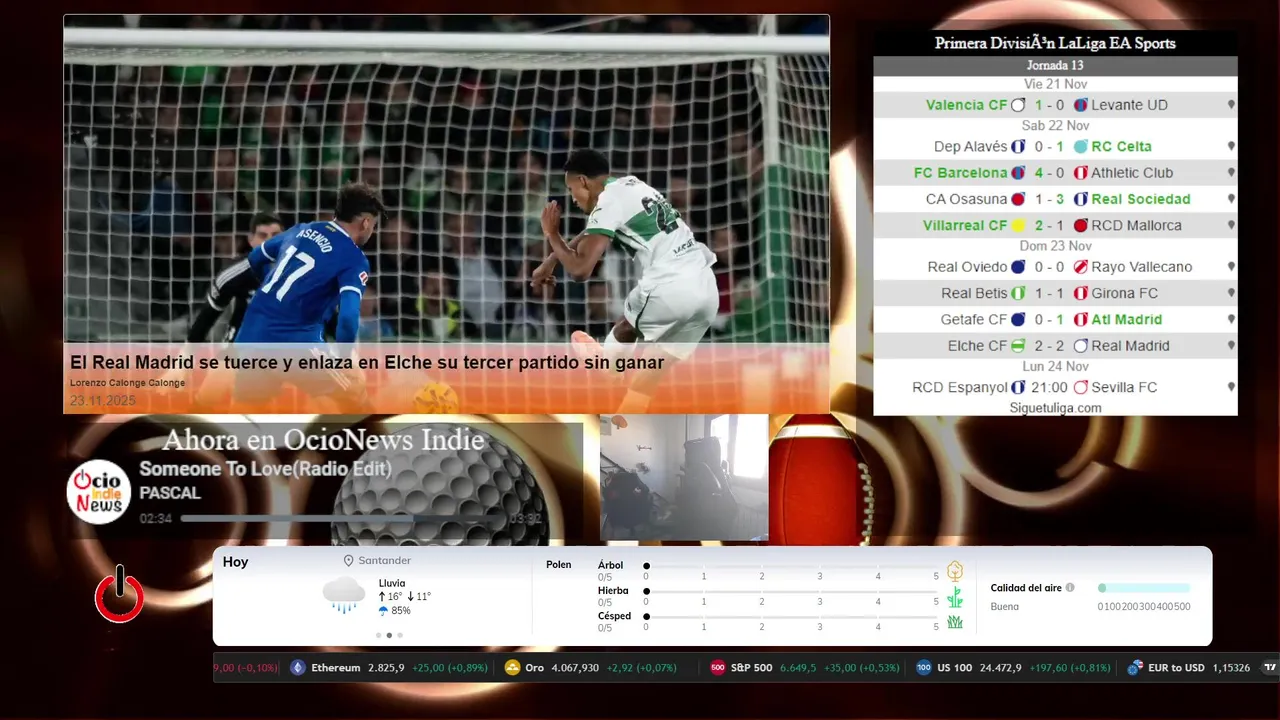Select first weather carousel dot
This screenshot has height=720, width=1280.
tap(378, 635)
